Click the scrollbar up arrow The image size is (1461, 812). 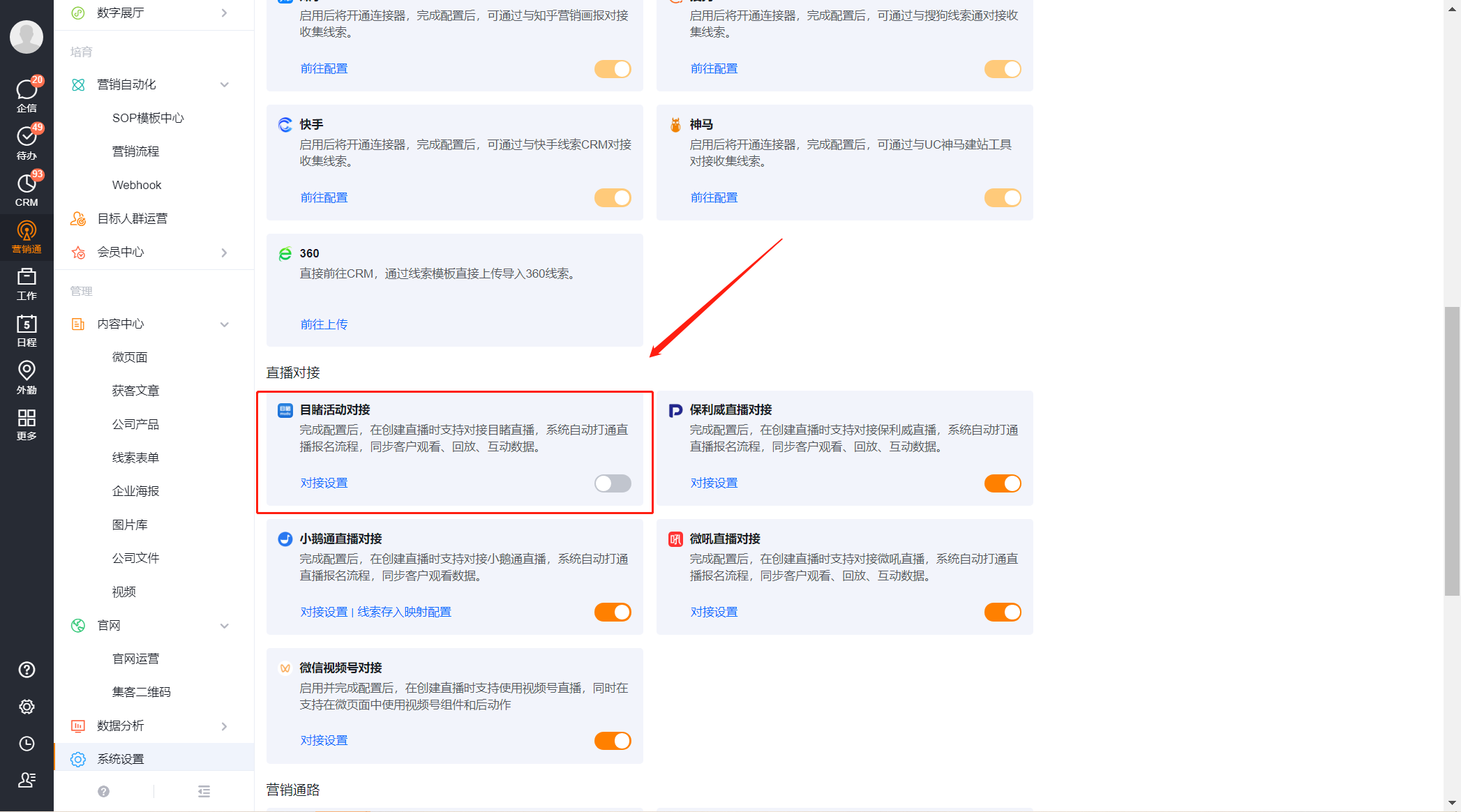(1452, 8)
